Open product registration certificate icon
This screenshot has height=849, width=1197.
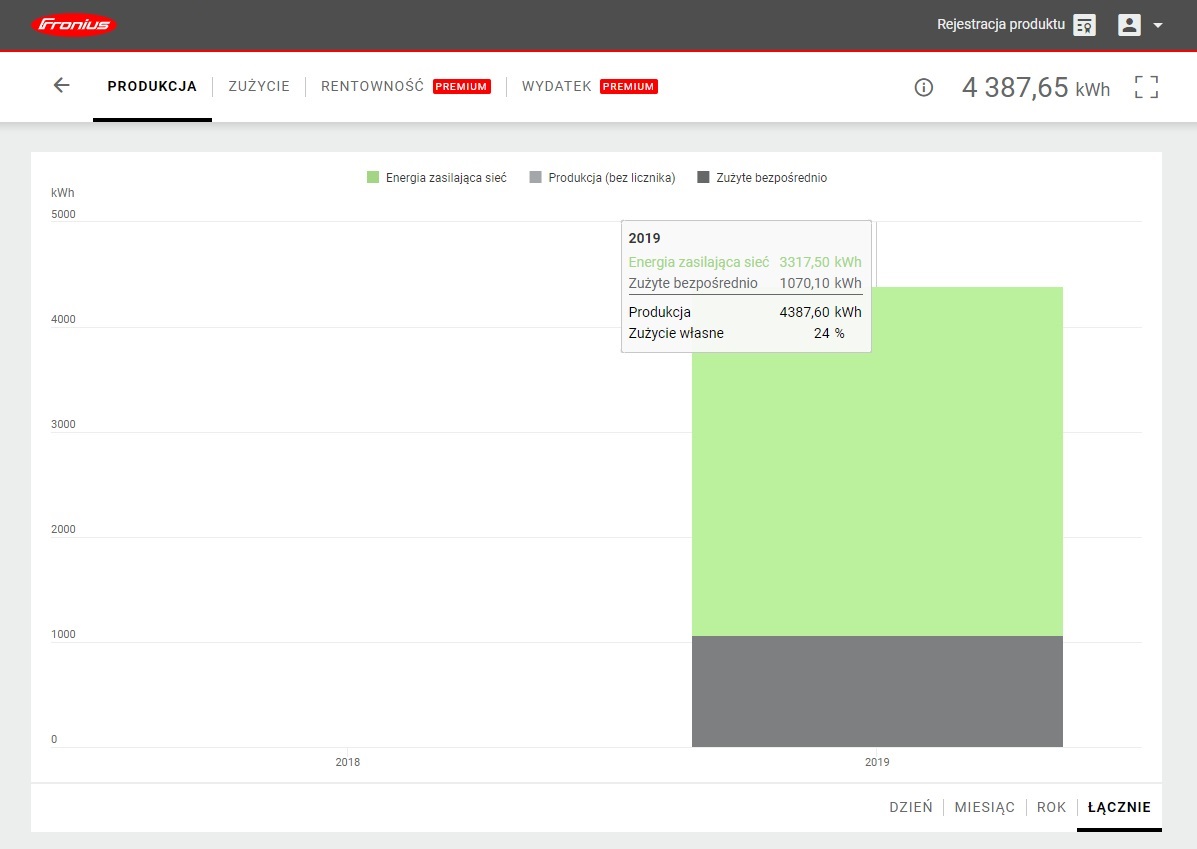[x=1084, y=25]
